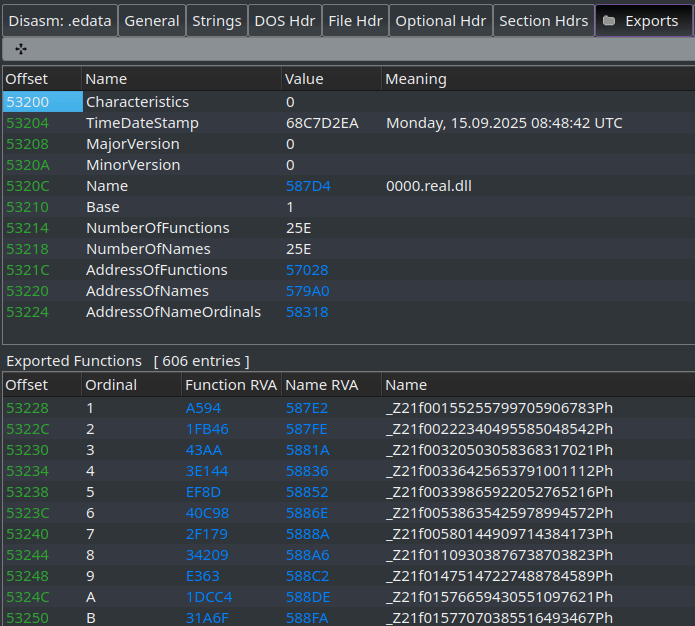This screenshot has width=695, height=626.
Task: Select the File Hdr tab
Action: click(354, 21)
